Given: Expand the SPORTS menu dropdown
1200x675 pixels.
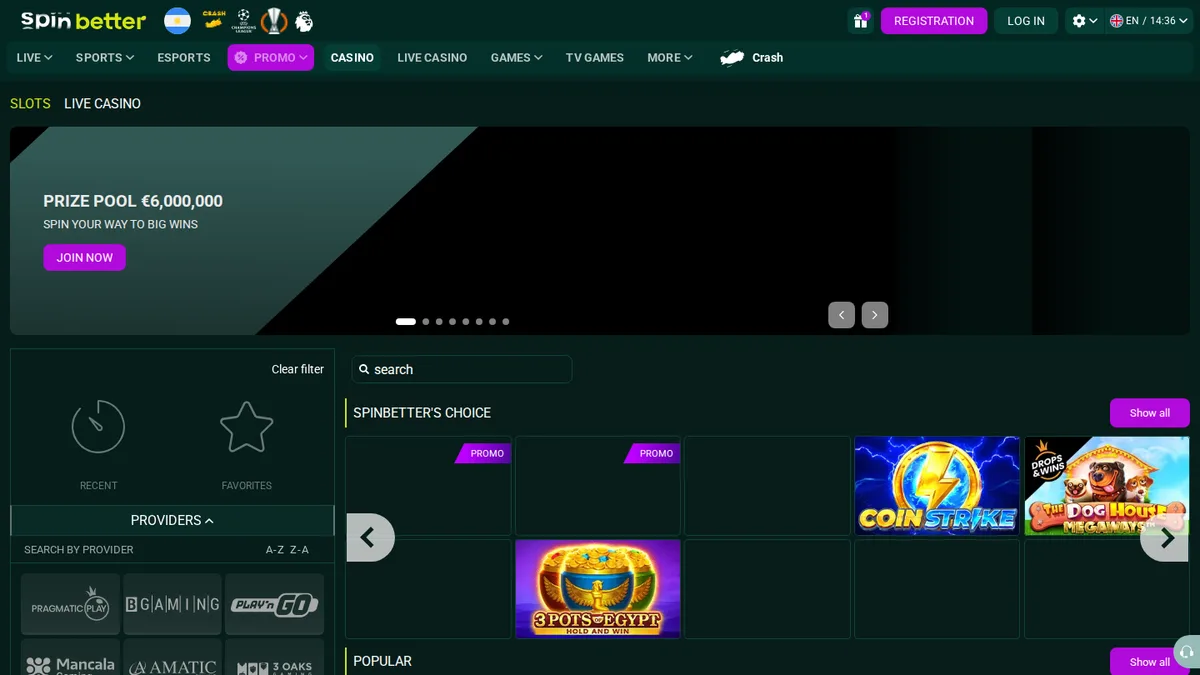Looking at the screenshot, I should click(x=105, y=58).
